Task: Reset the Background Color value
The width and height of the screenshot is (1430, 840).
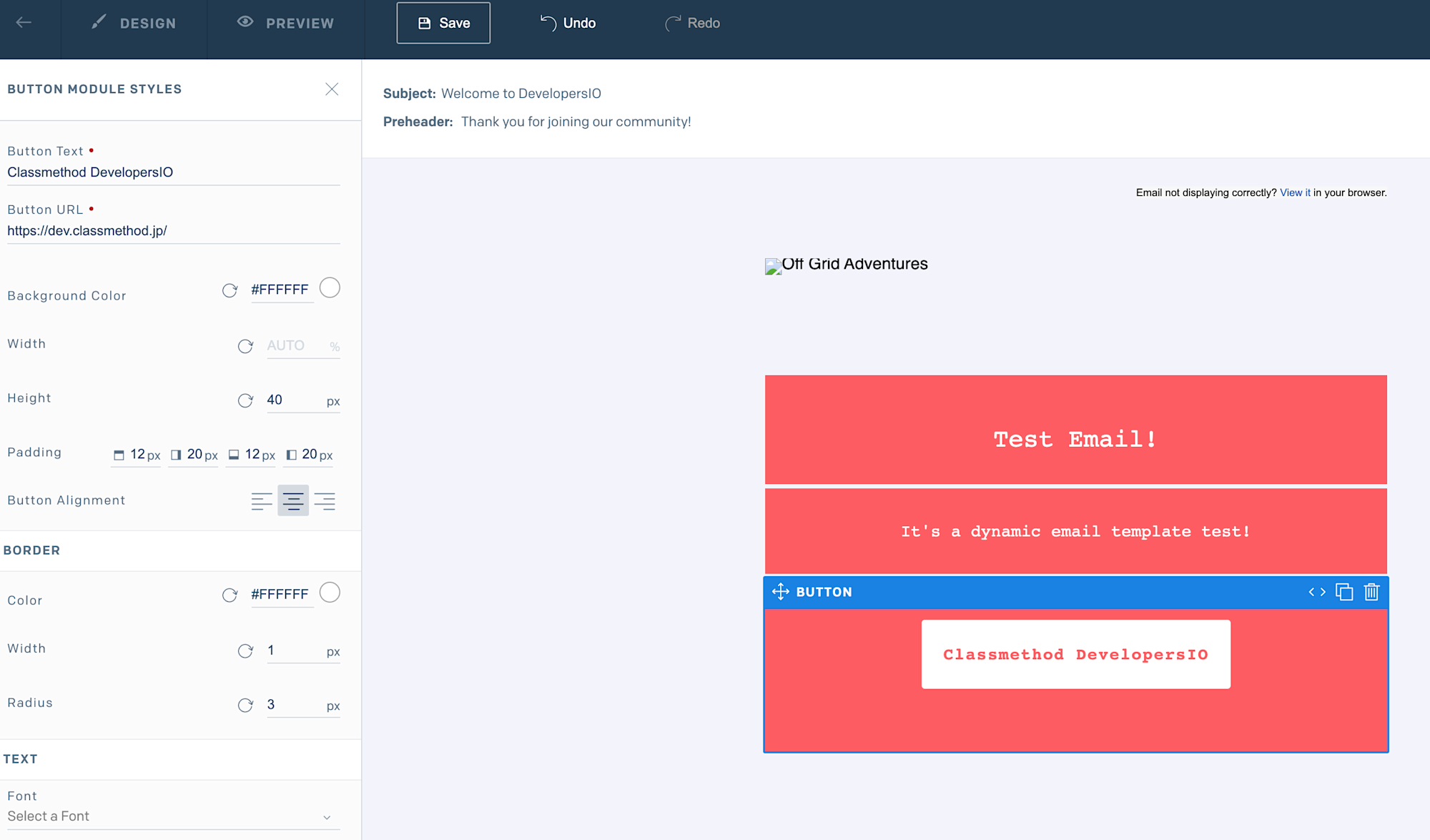Action: tap(230, 290)
